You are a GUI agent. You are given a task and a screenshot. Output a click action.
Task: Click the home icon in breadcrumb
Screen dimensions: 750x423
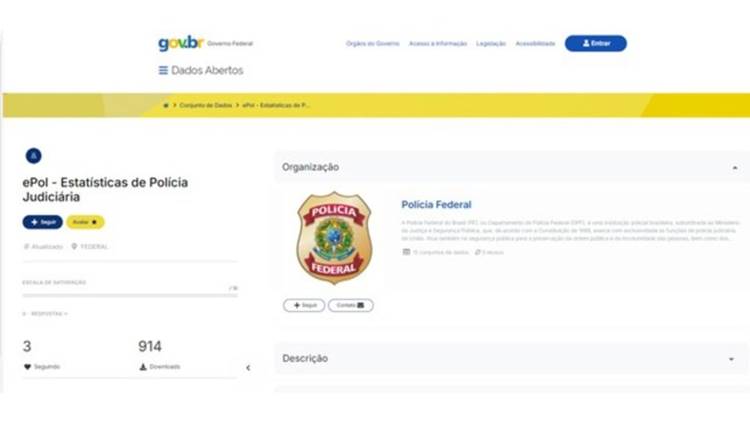[x=166, y=105]
